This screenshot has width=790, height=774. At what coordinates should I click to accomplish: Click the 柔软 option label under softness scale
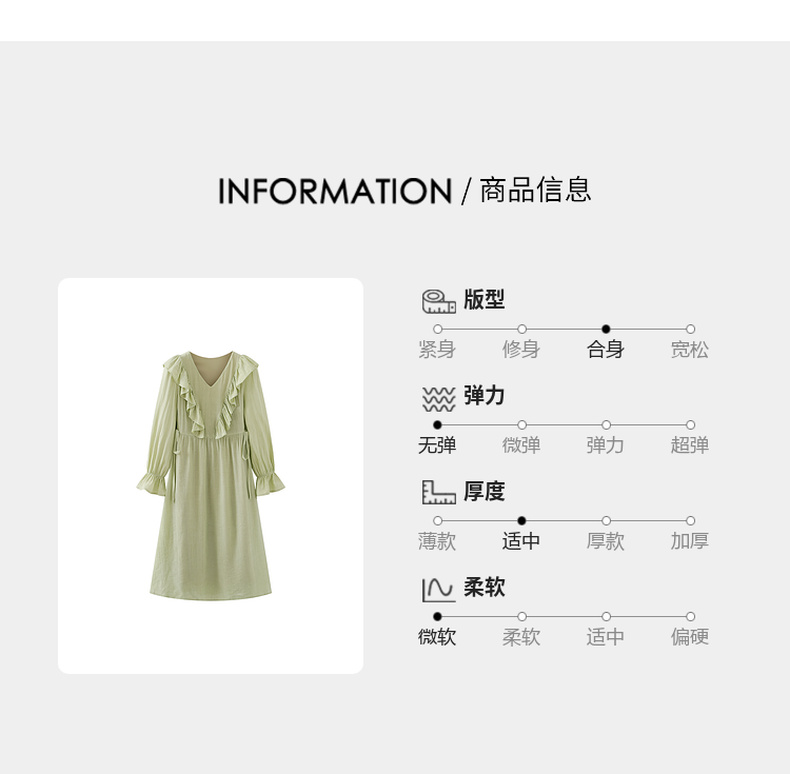pos(521,637)
